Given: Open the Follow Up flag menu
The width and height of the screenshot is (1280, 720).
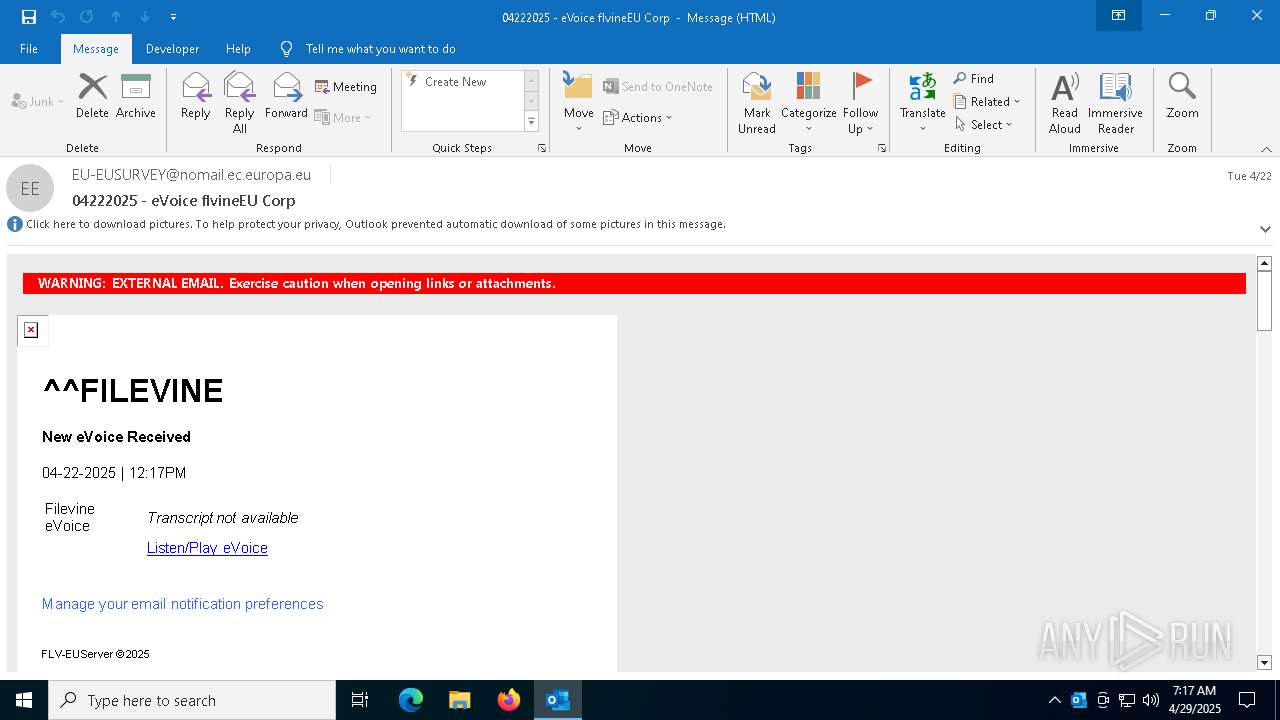Looking at the screenshot, I should (x=860, y=102).
